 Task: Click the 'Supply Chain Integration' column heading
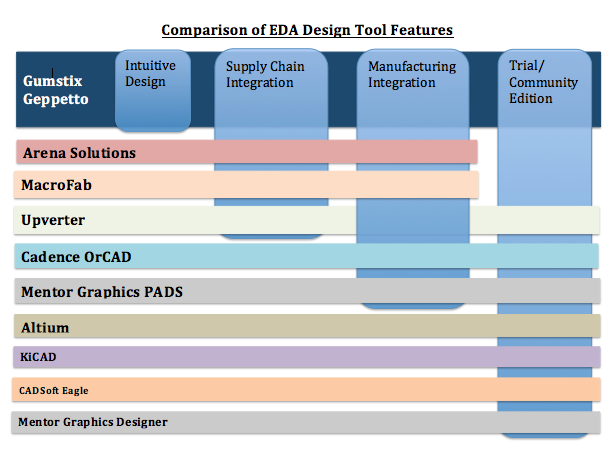(x=265, y=74)
